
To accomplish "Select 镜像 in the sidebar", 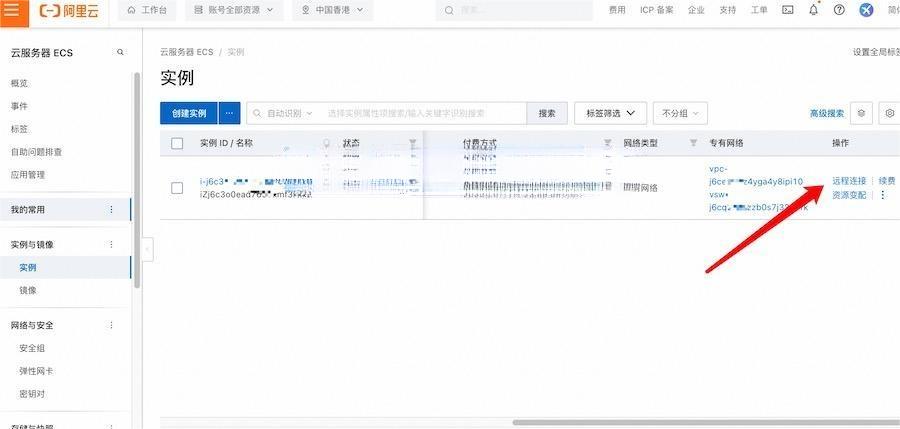I will pos(28,291).
